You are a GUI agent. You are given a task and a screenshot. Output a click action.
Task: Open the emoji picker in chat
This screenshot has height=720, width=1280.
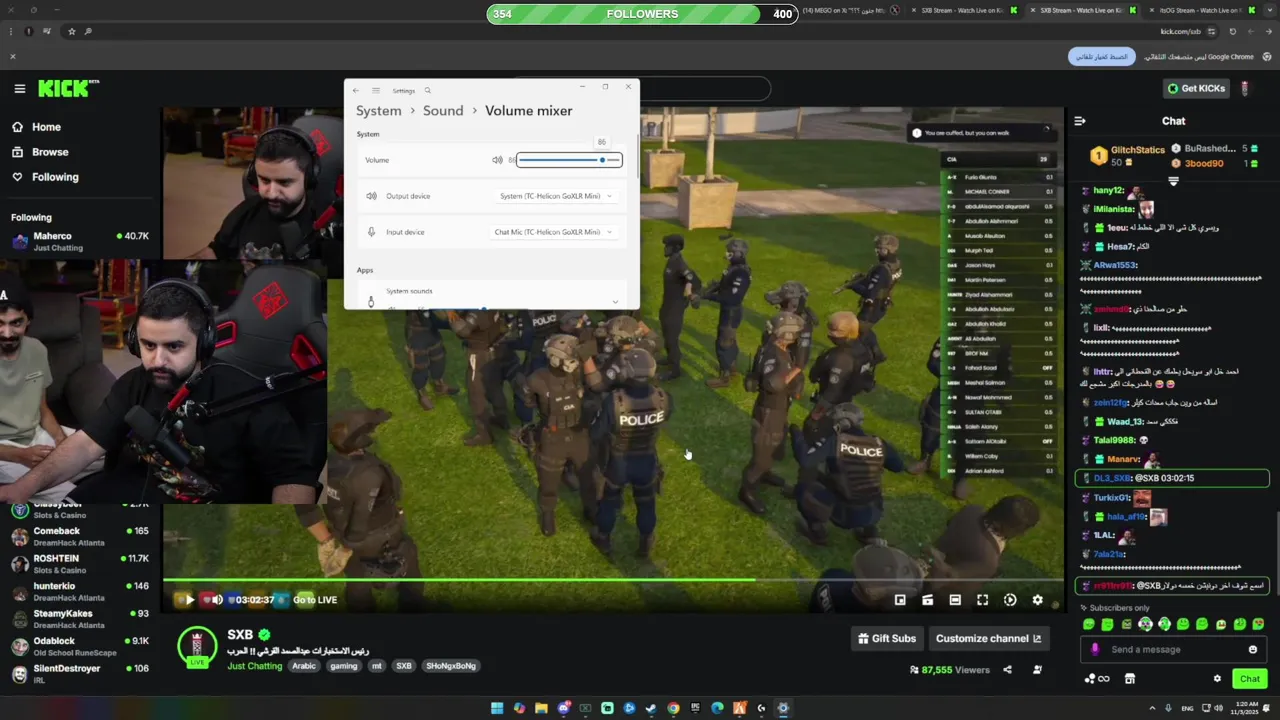click(1252, 650)
